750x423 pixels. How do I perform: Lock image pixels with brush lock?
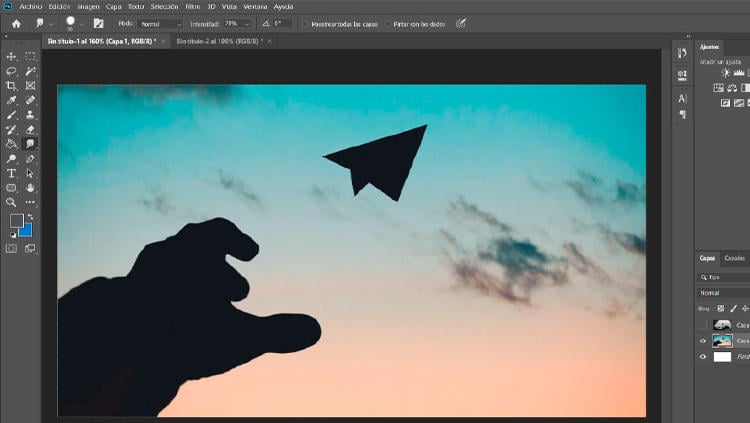click(x=733, y=309)
